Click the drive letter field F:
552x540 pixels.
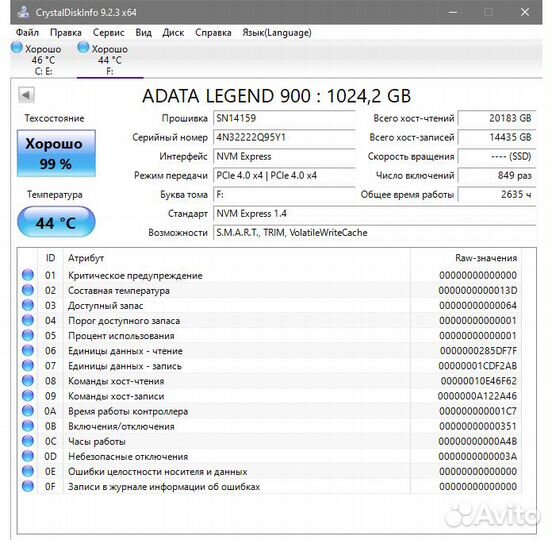(284, 194)
